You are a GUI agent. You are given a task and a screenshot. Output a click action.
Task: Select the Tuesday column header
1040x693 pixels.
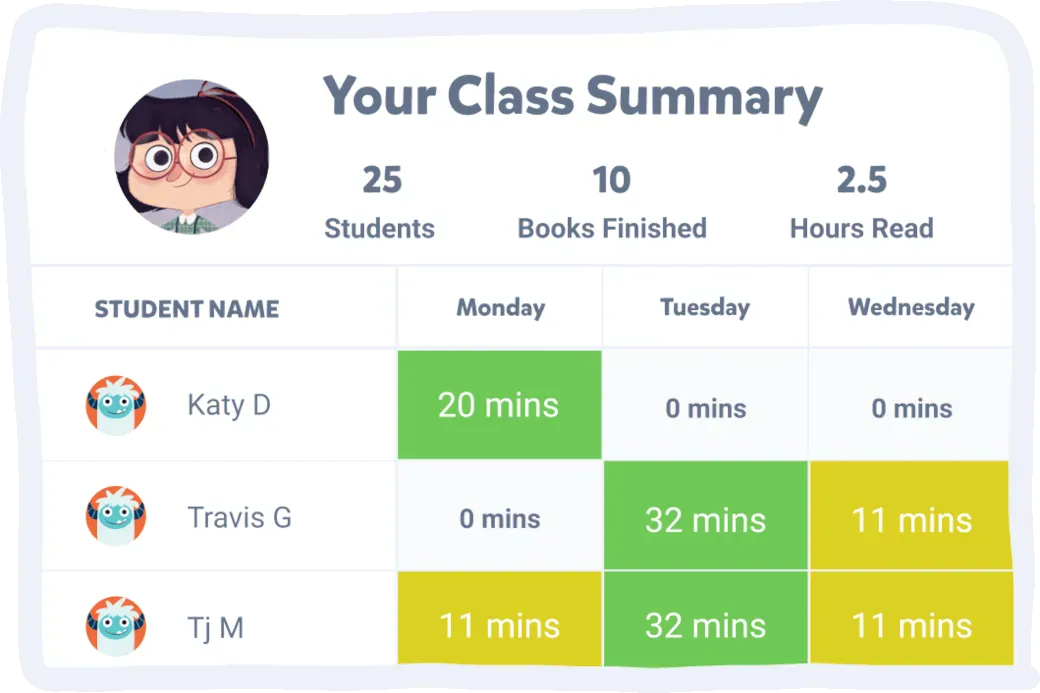[705, 307]
